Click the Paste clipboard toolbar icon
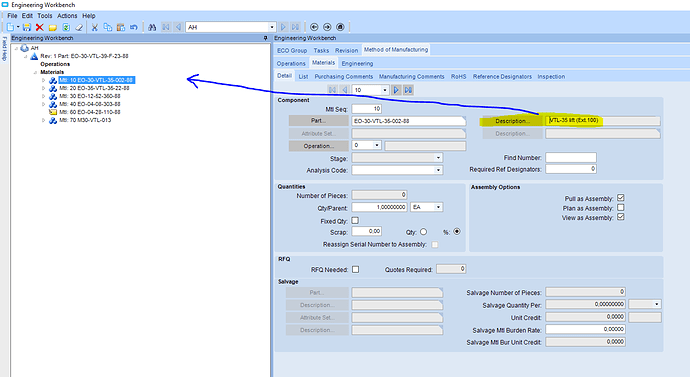This screenshot has height=377, width=690. point(121,27)
